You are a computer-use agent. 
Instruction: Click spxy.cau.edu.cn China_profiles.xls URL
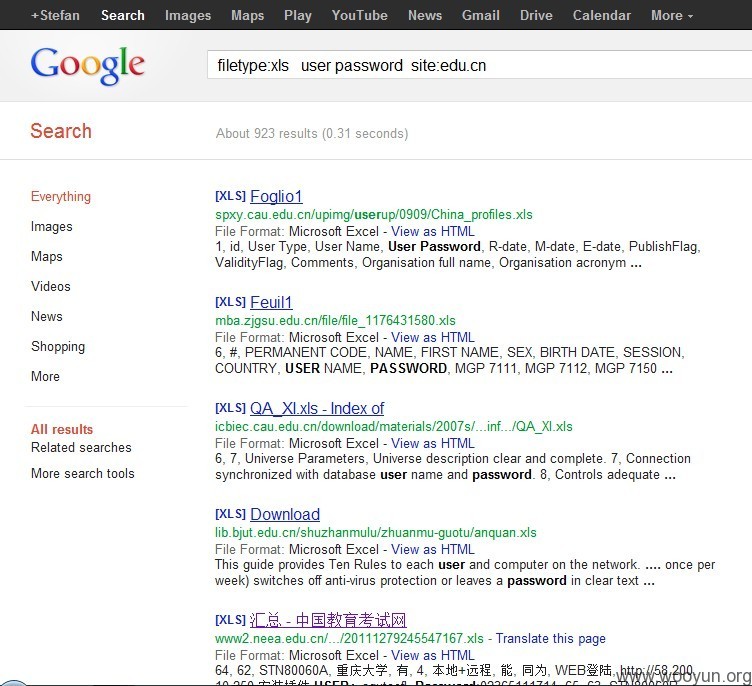(374, 214)
